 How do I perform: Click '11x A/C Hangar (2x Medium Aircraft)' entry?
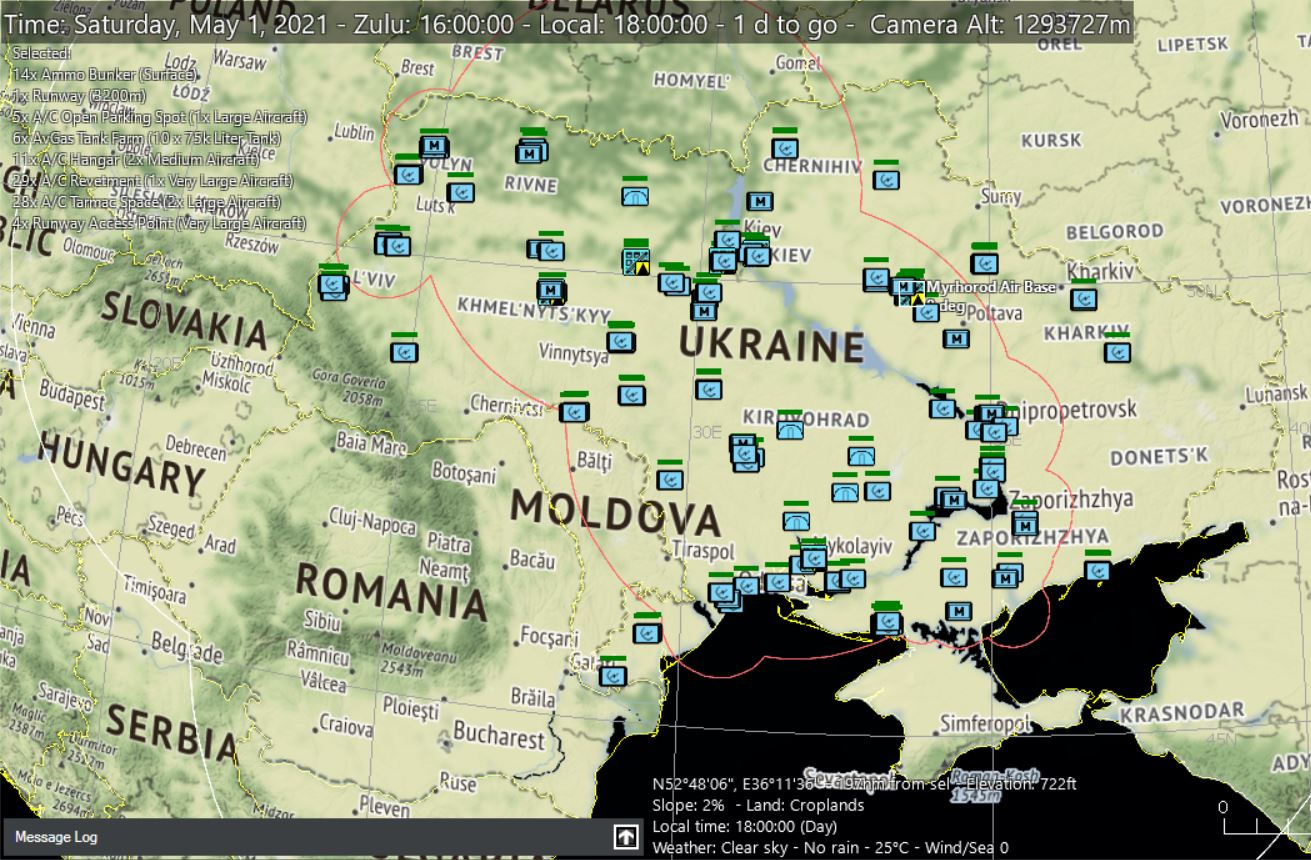click(136, 159)
